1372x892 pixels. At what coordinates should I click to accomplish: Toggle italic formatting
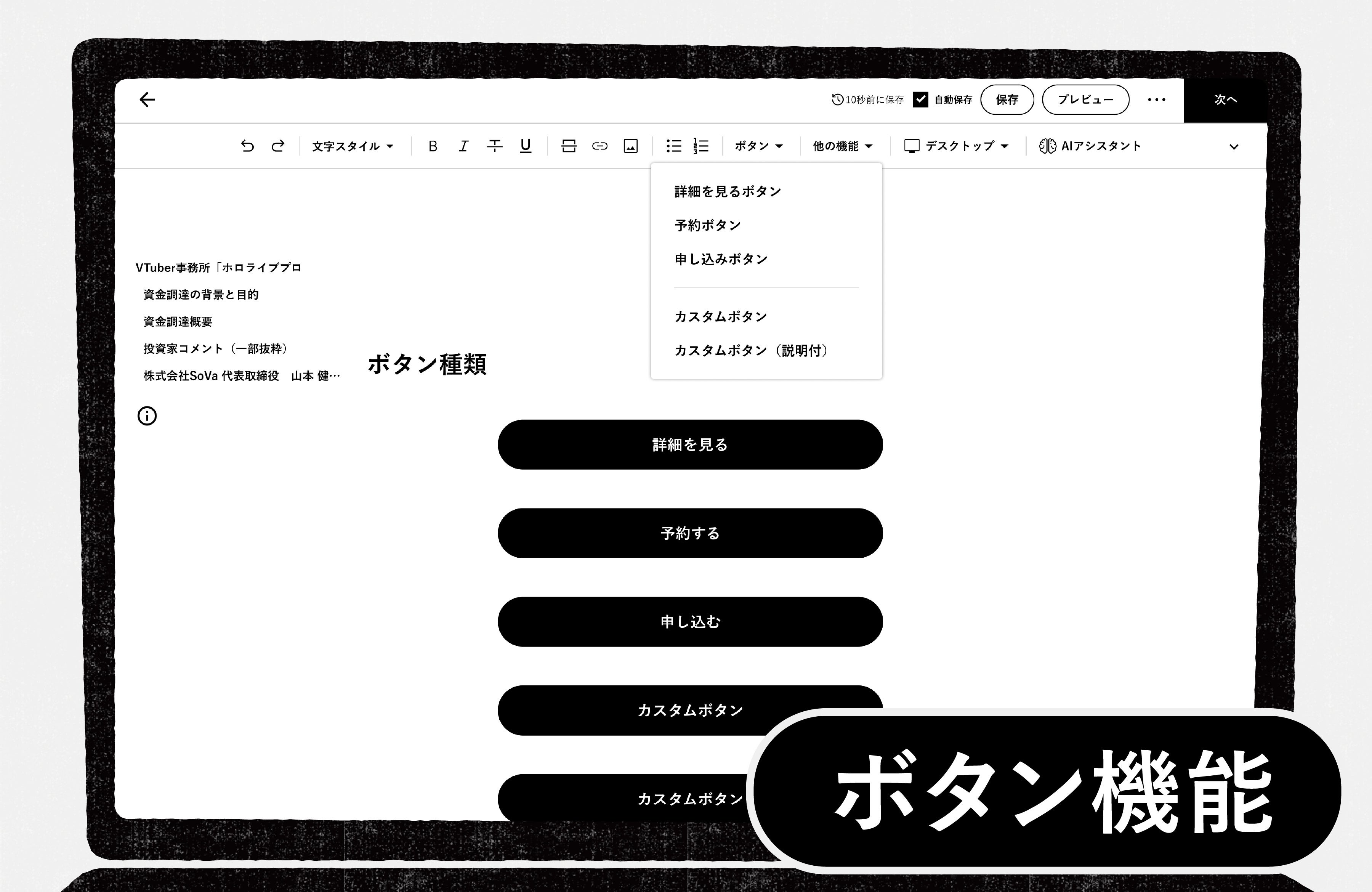(463, 146)
